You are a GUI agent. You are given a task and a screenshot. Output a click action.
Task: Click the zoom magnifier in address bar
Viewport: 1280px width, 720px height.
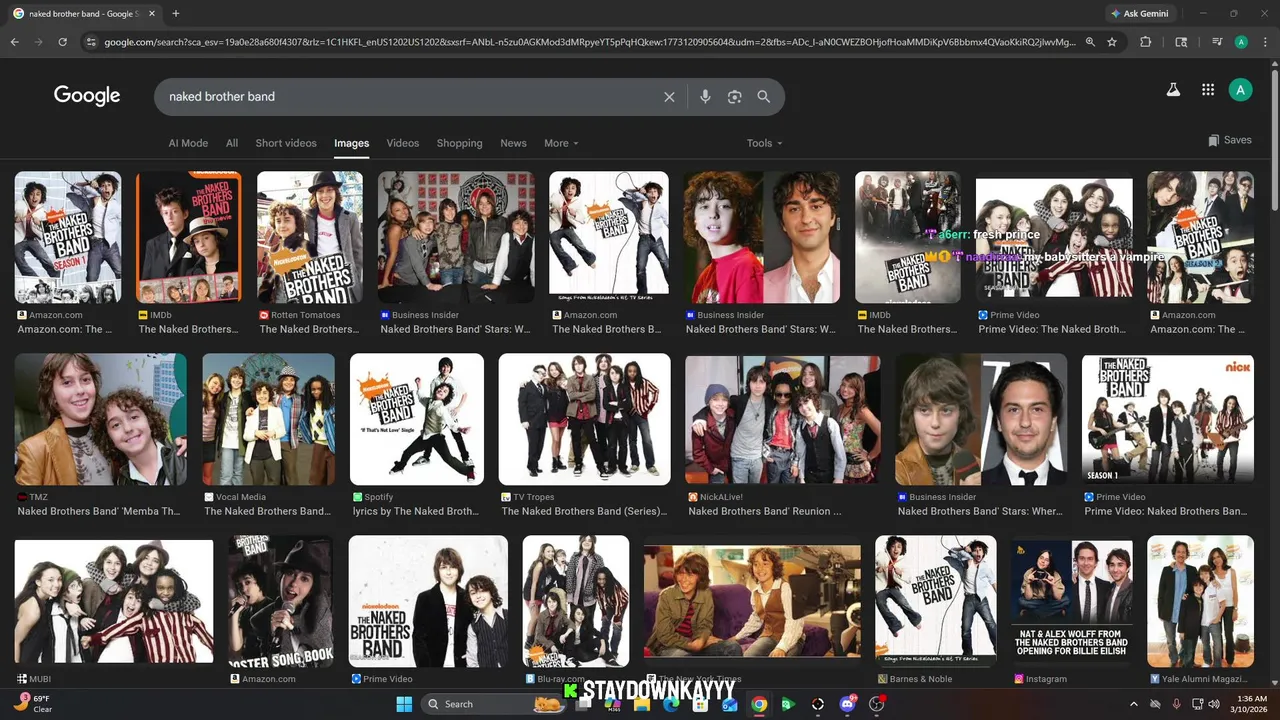[1090, 42]
